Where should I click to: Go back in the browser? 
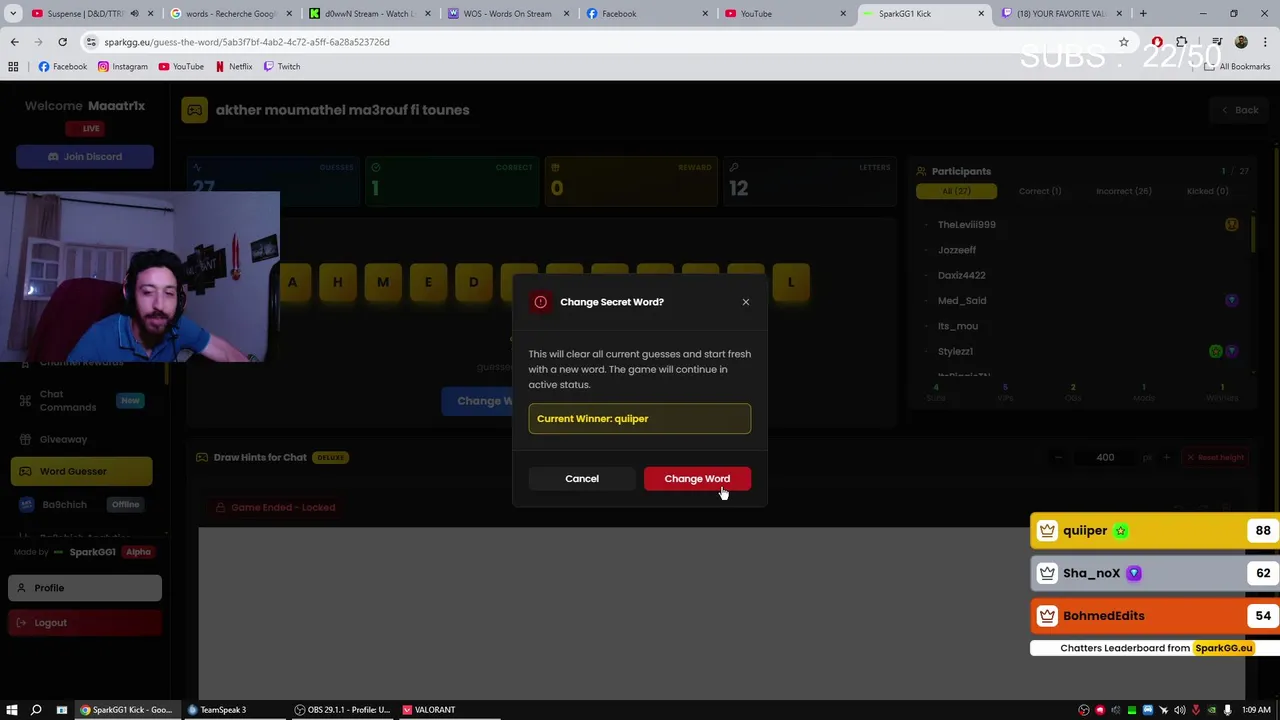point(14,42)
